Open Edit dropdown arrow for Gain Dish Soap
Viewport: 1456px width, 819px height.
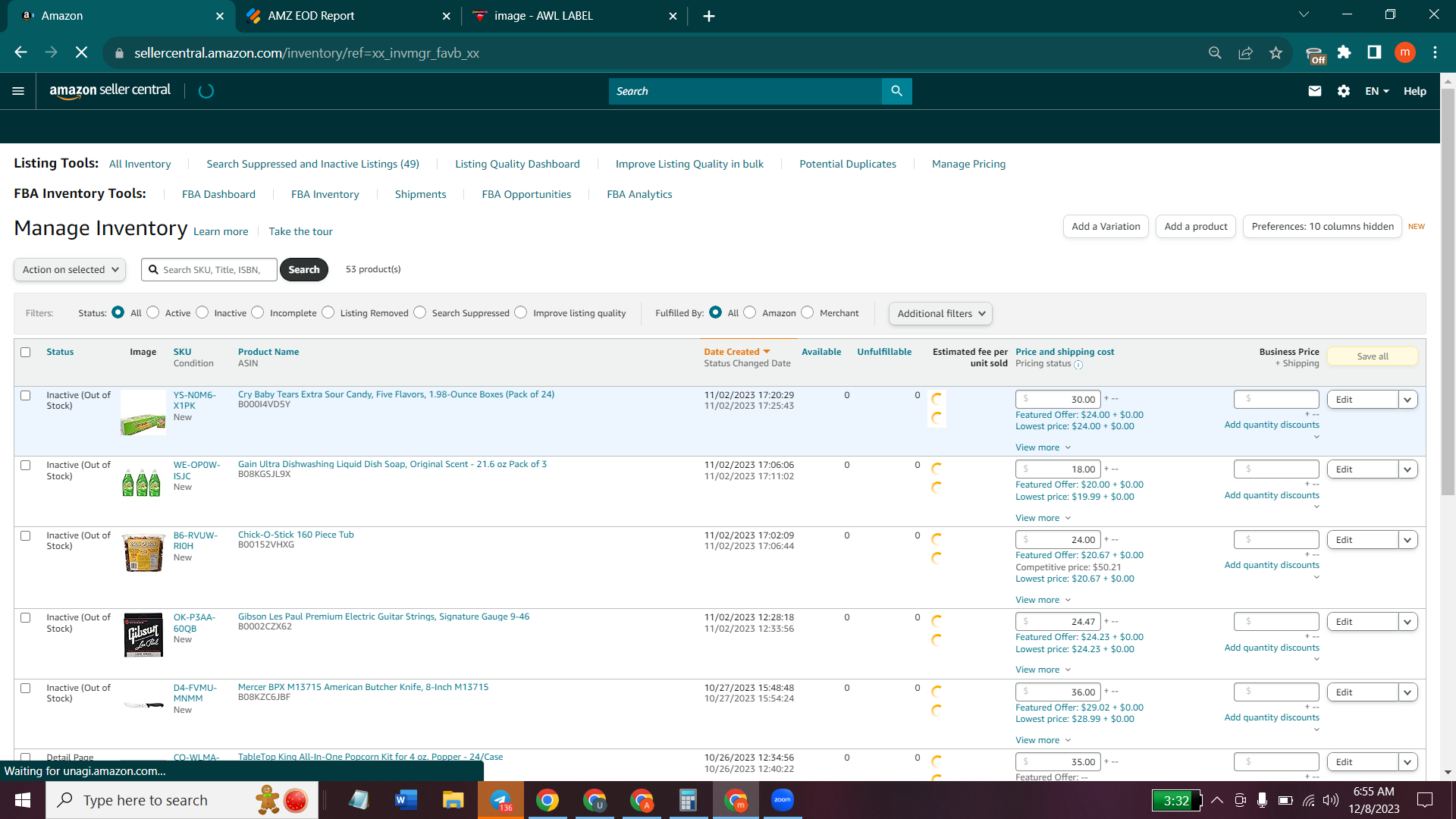[1408, 469]
